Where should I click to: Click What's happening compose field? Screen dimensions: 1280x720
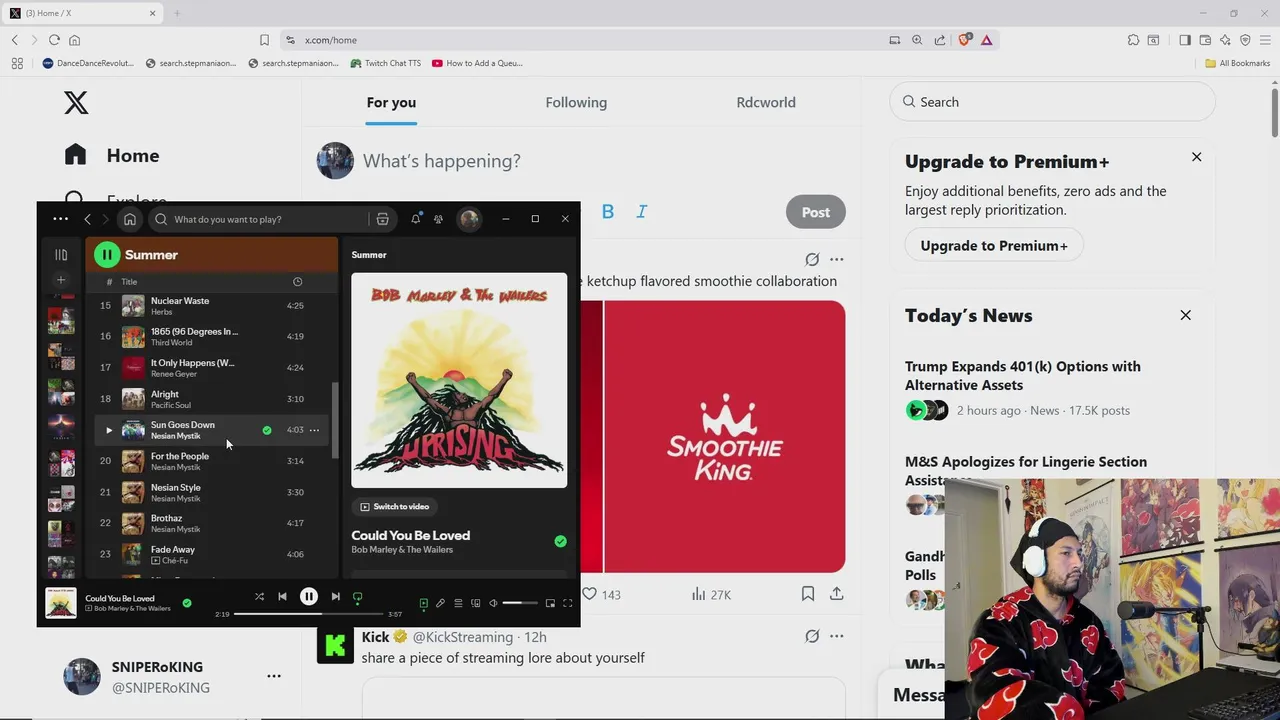tap(442, 161)
